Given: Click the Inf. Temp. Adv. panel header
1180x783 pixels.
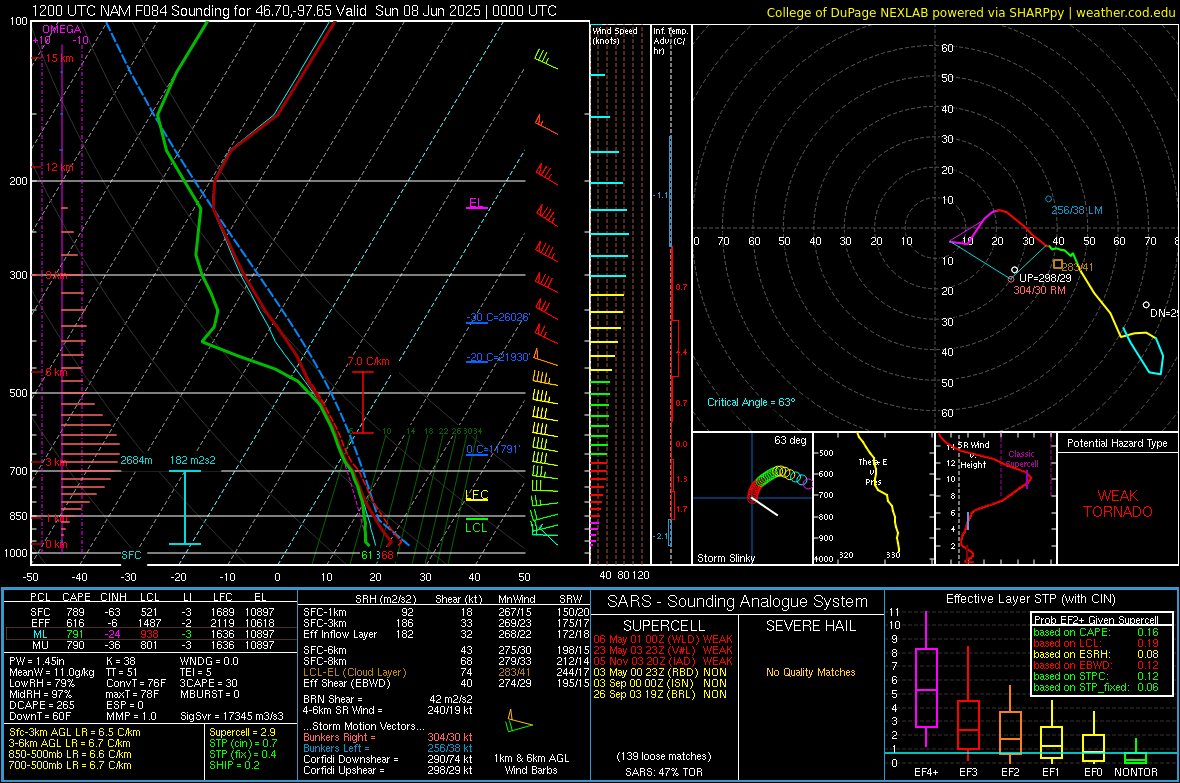Looking at the screenshot, I should click(670, 41).
